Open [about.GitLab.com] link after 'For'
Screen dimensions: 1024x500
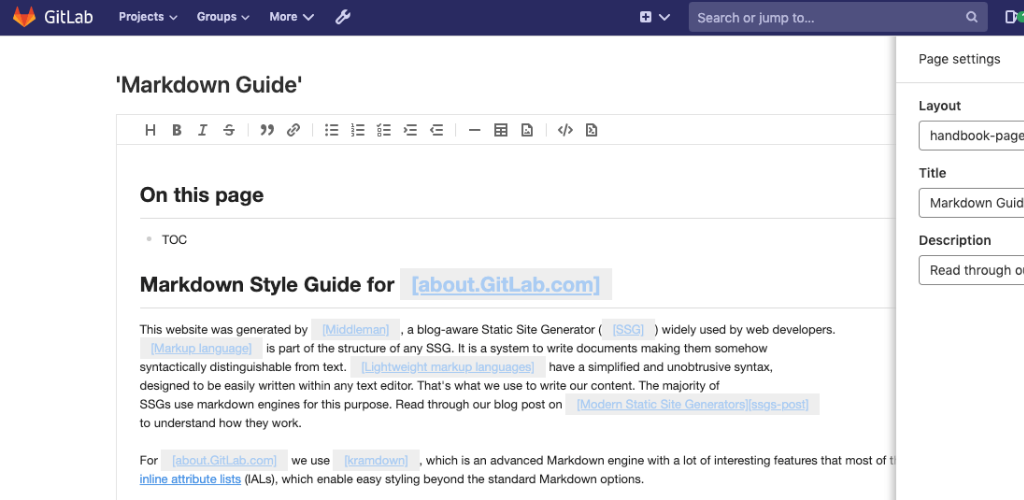(x=224, y=460)
